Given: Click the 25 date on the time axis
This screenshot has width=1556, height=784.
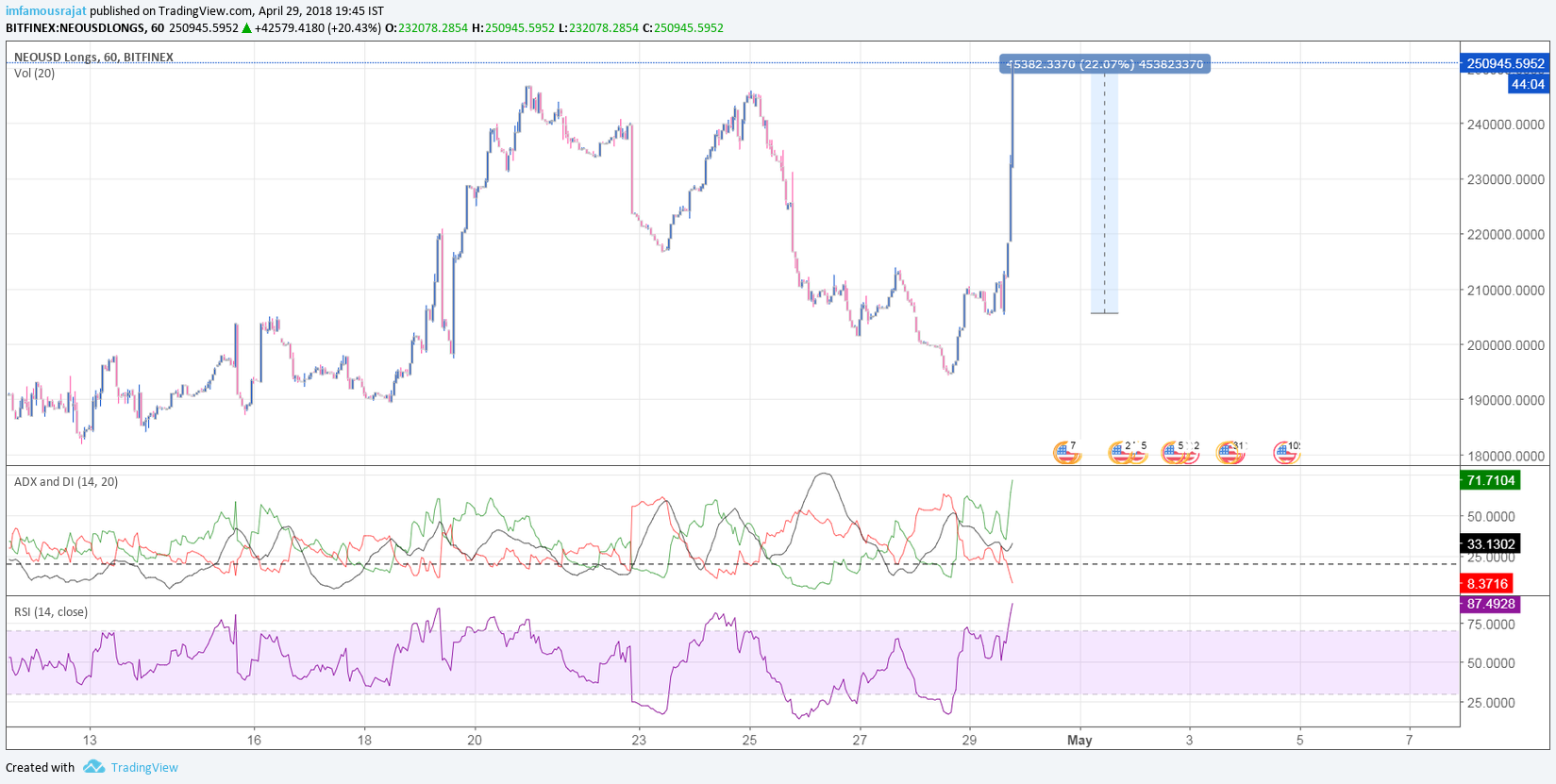Looking at the screenshot, I should tap(749, 740).
